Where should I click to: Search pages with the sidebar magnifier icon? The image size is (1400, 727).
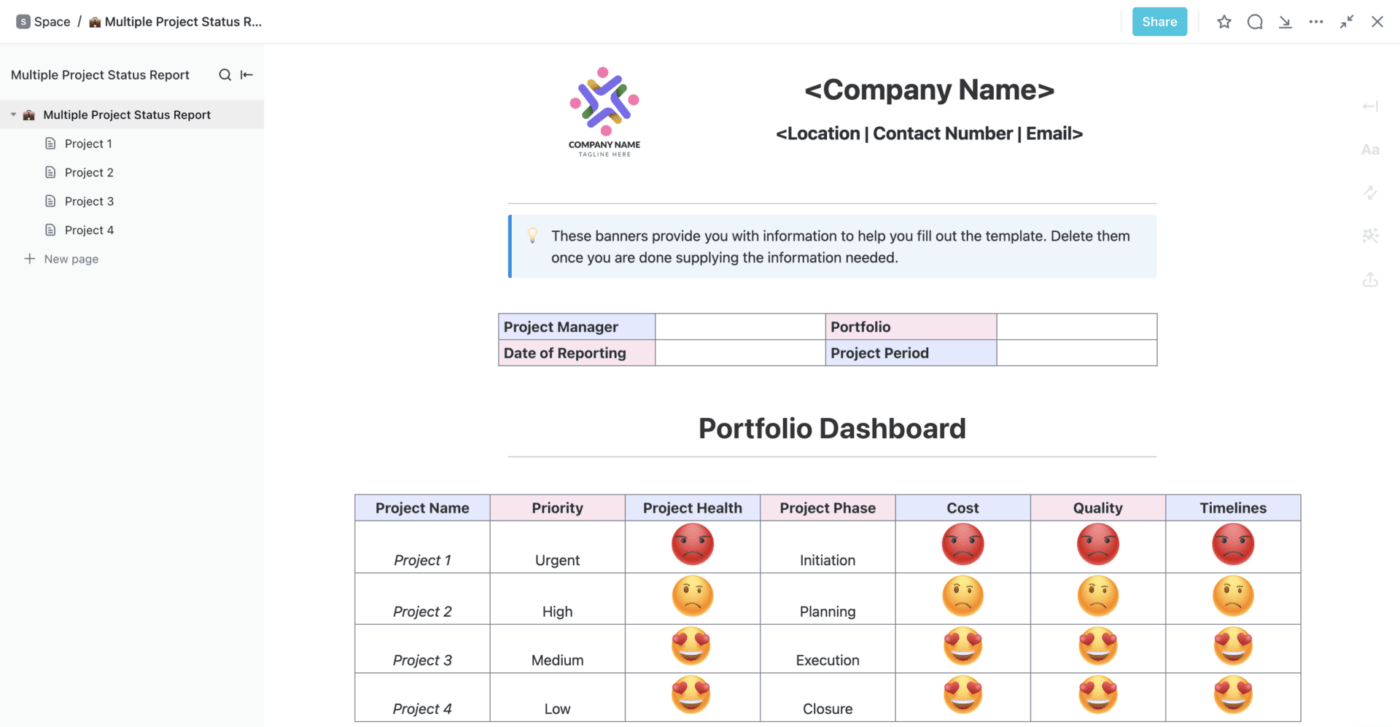click(225, 75)
